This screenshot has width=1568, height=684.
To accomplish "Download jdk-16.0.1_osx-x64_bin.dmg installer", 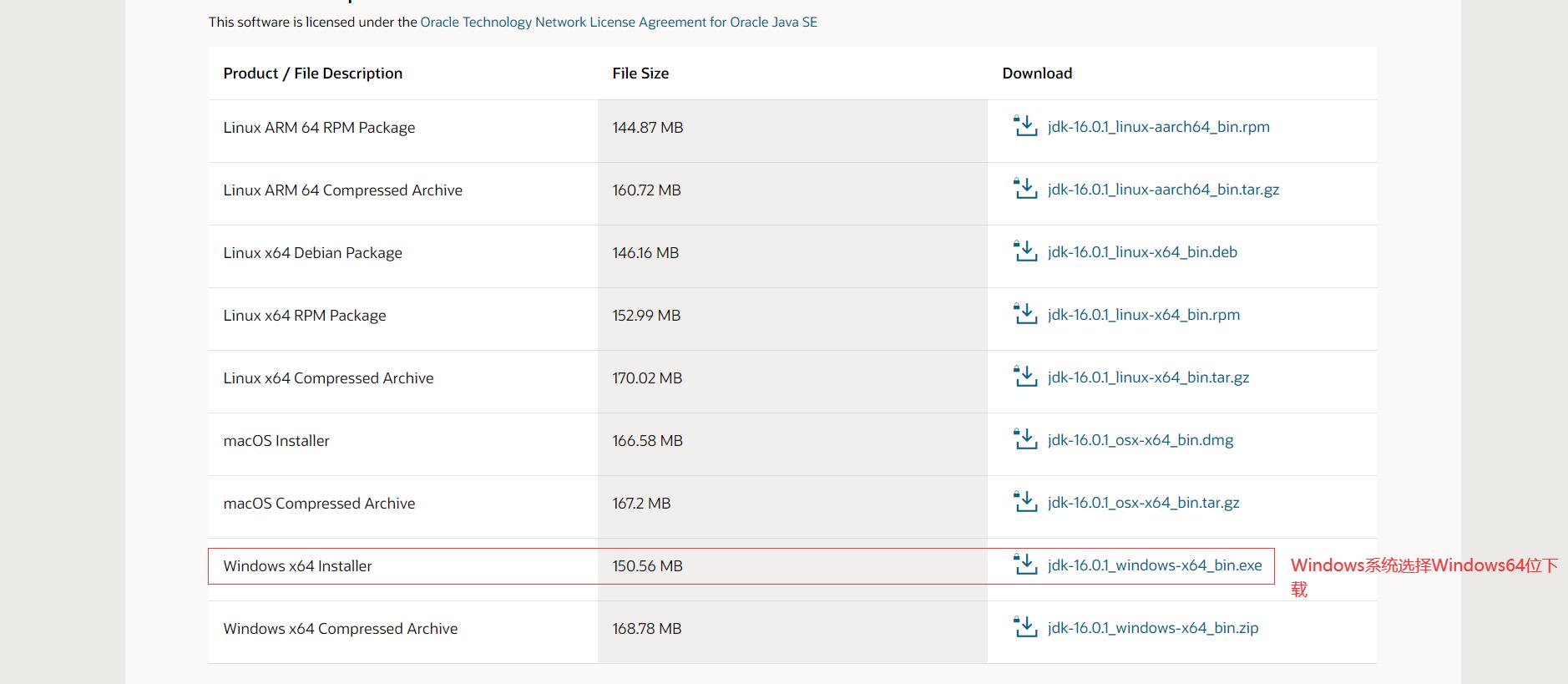I will point(1140,440).
